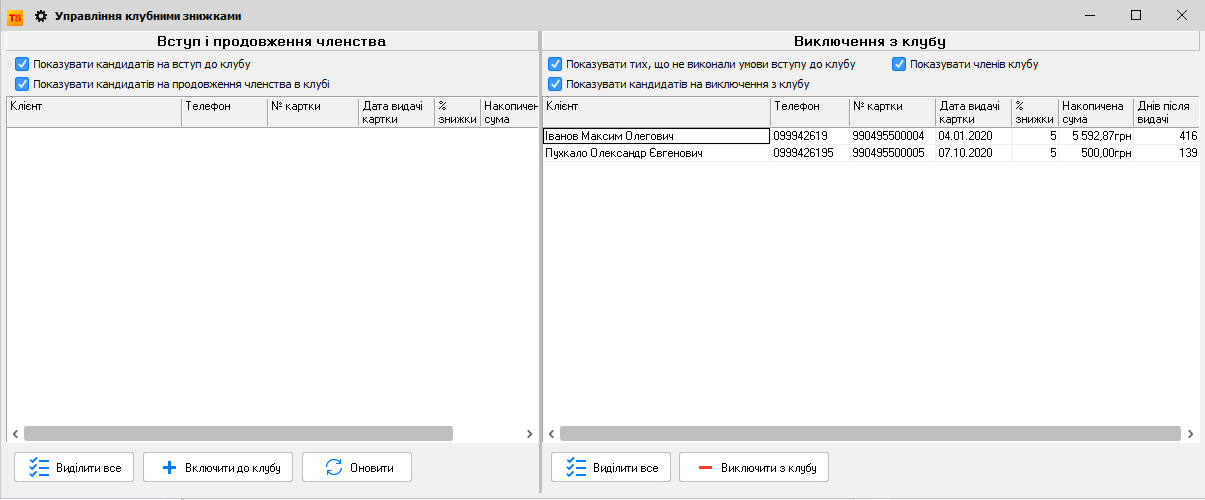
Task: Click the red minus icon on 'Виключити з клубу'
Action: (x=705, y=467)
